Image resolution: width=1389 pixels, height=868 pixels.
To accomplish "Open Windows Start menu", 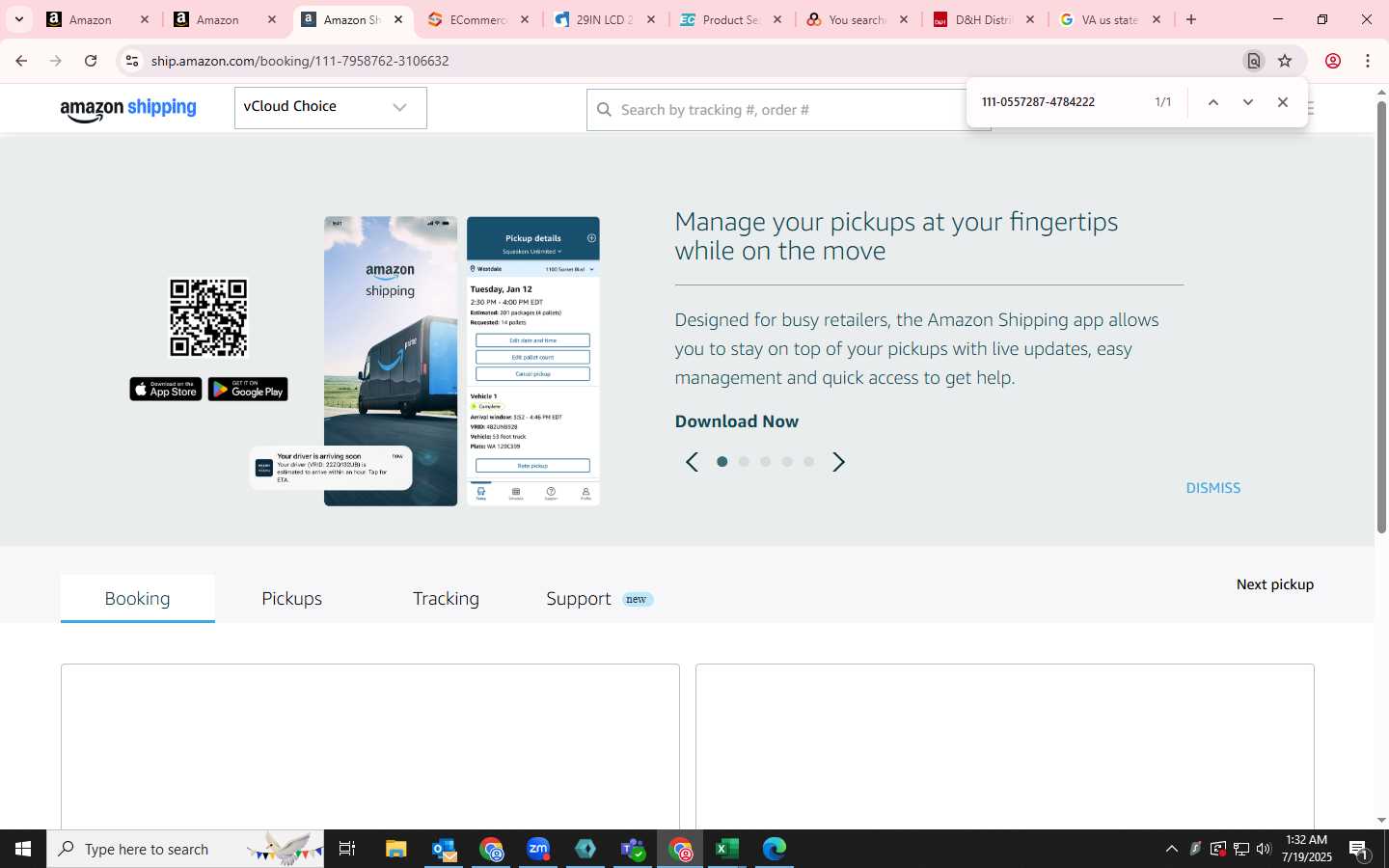I will [x=23, y=849].
